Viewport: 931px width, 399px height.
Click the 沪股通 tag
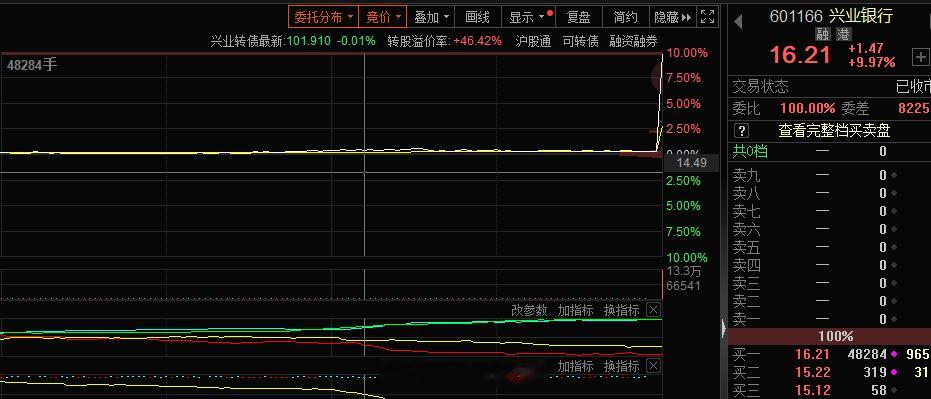(x=533, y=41)
